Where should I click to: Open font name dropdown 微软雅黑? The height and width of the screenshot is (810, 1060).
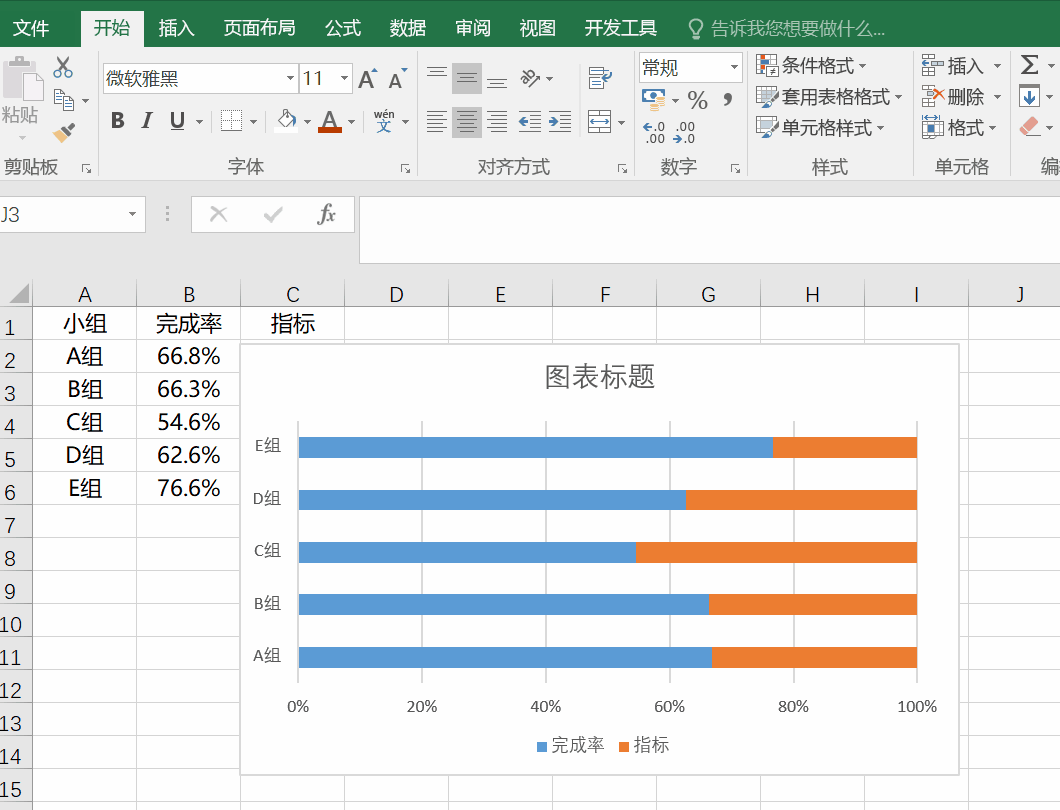coord(290,78)
